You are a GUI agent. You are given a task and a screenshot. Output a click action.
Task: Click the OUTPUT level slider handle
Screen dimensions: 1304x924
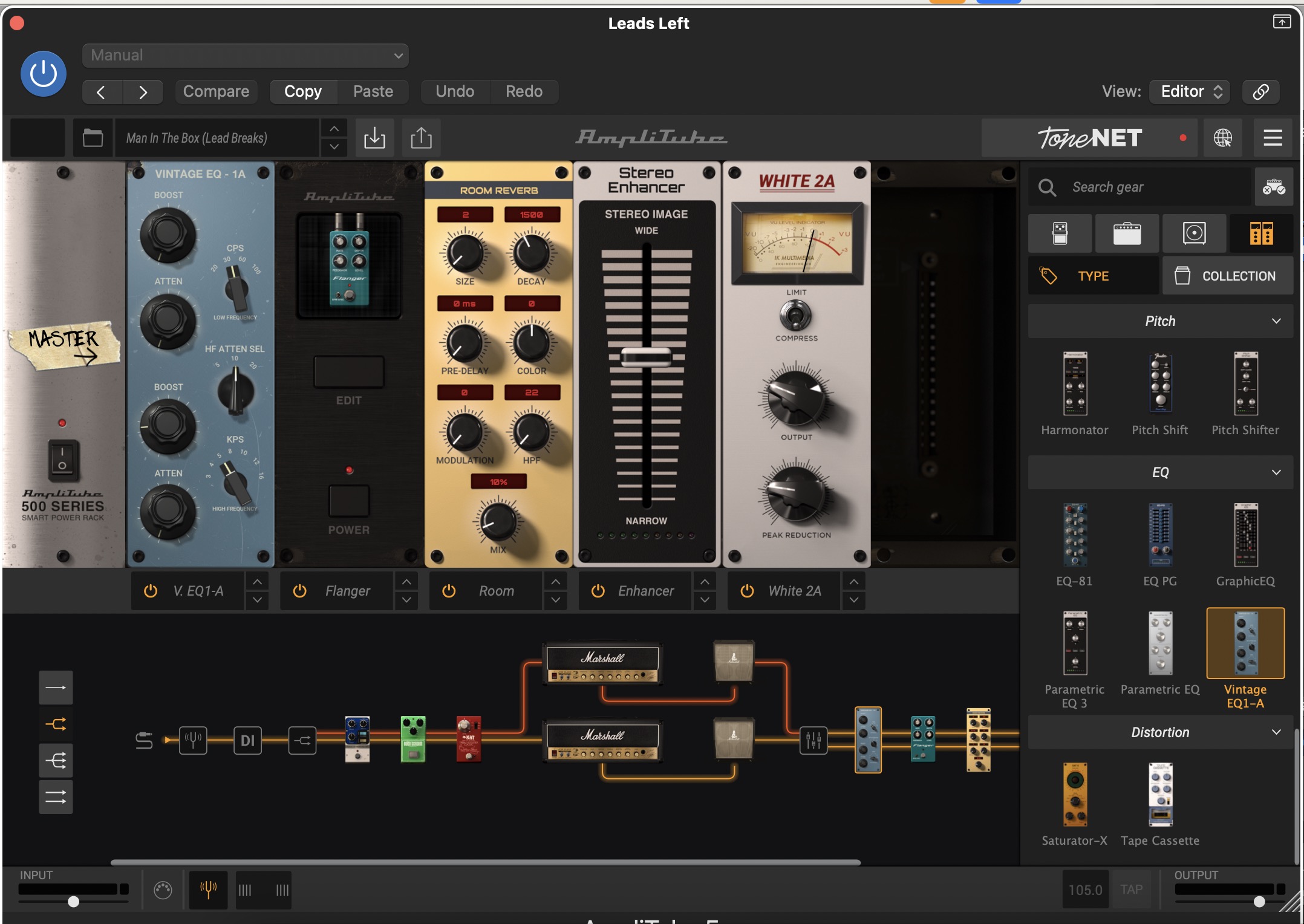[x=1259, y=902]
